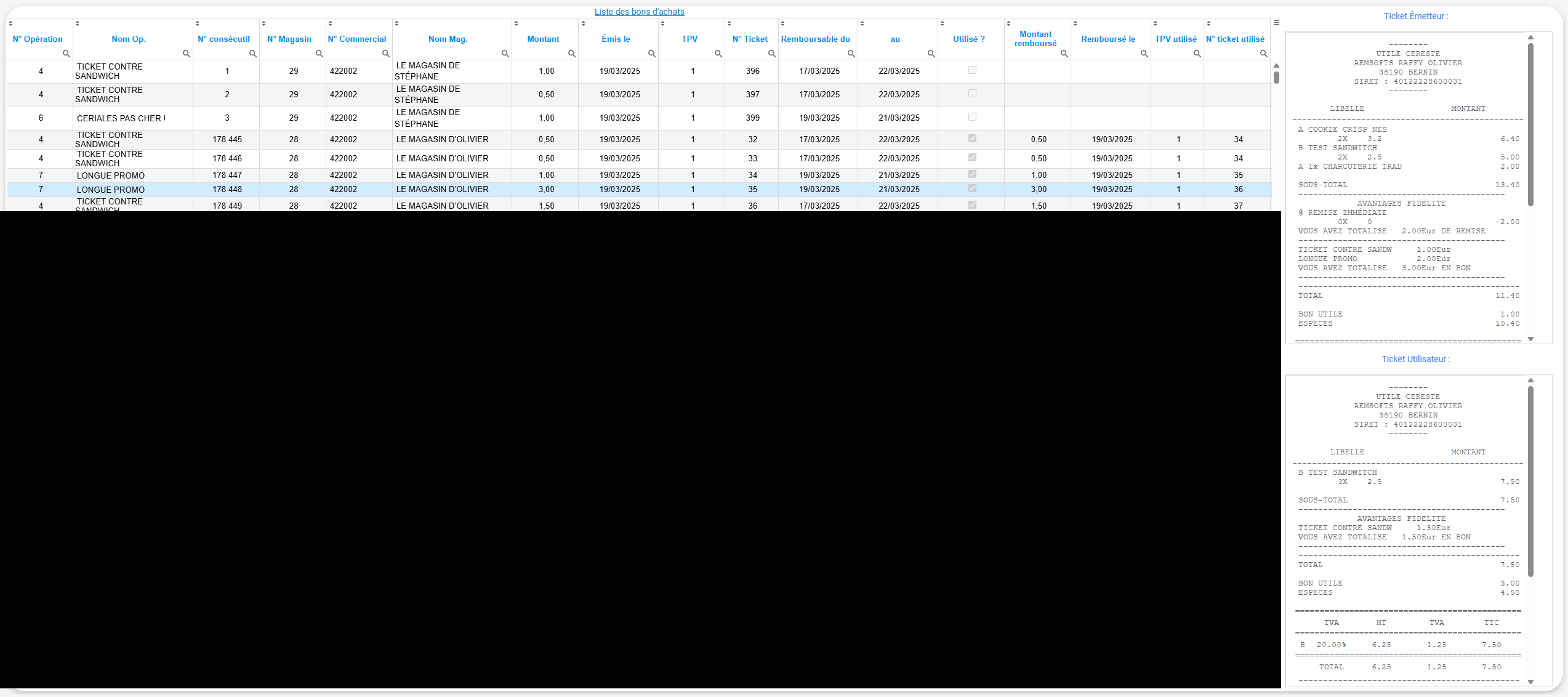Click Ticket Utilisateur scrollbar thumb
Image resolution: width=1568 pixels, height=697 pixels.
click(x=1530, y=480)
